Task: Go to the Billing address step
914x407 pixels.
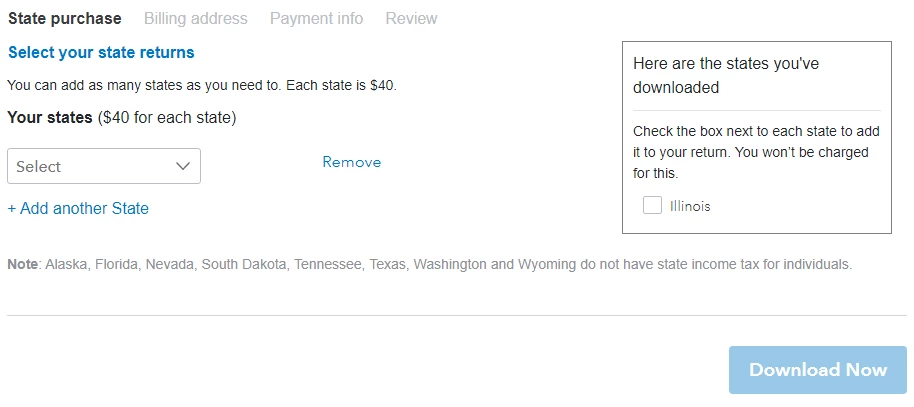Action: coord(196,19)
